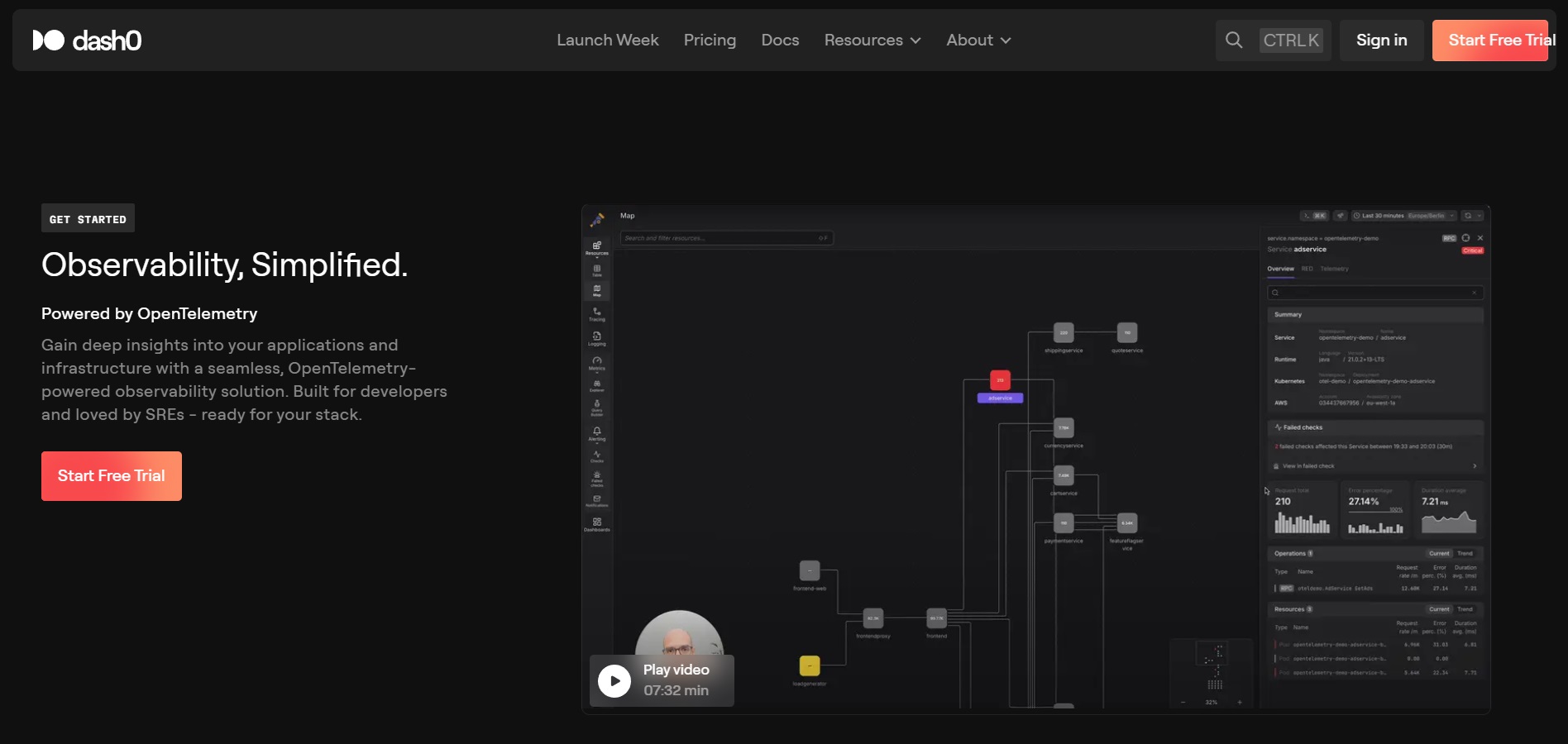Viewport: 1568px width, 744px height.
Task: Select the Overview tab in the service panel
Action: coord(1280,269)
